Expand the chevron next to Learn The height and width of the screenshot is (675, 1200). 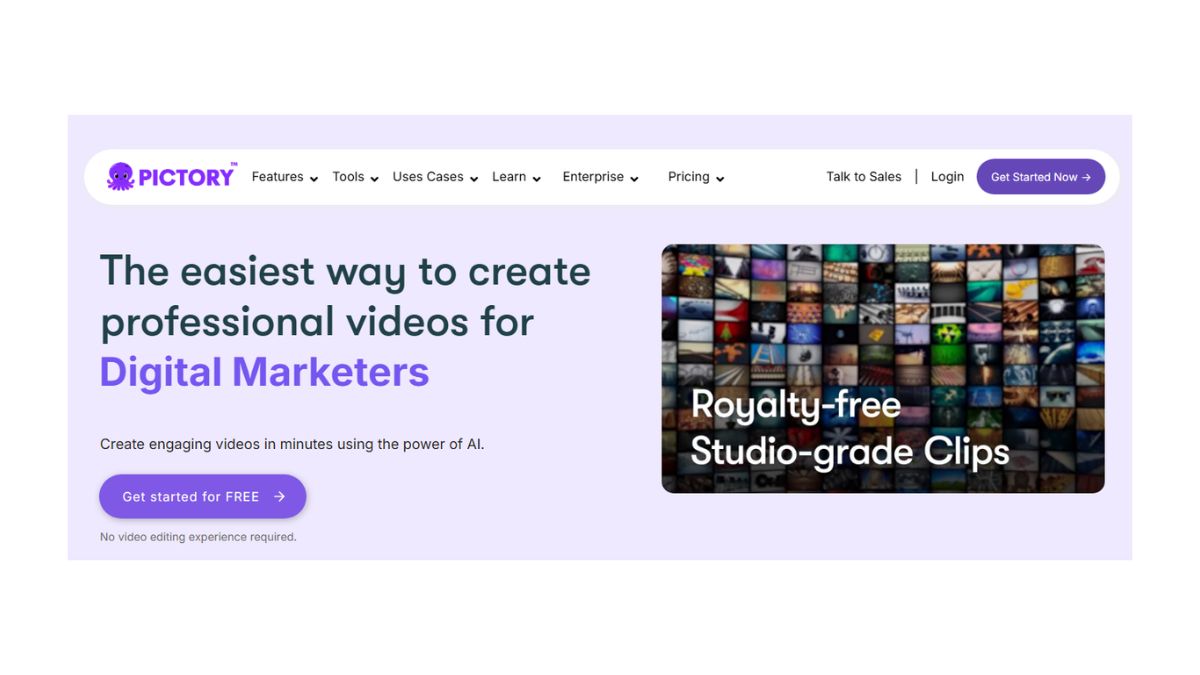click(x=536, y=179)
